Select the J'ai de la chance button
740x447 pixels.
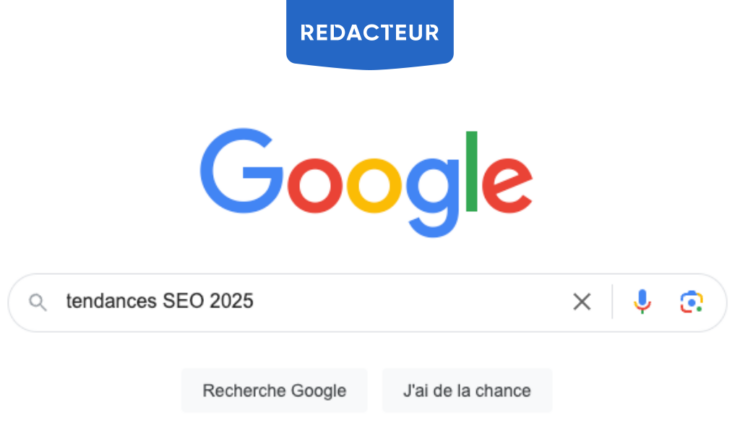click(x=467, y=391)
